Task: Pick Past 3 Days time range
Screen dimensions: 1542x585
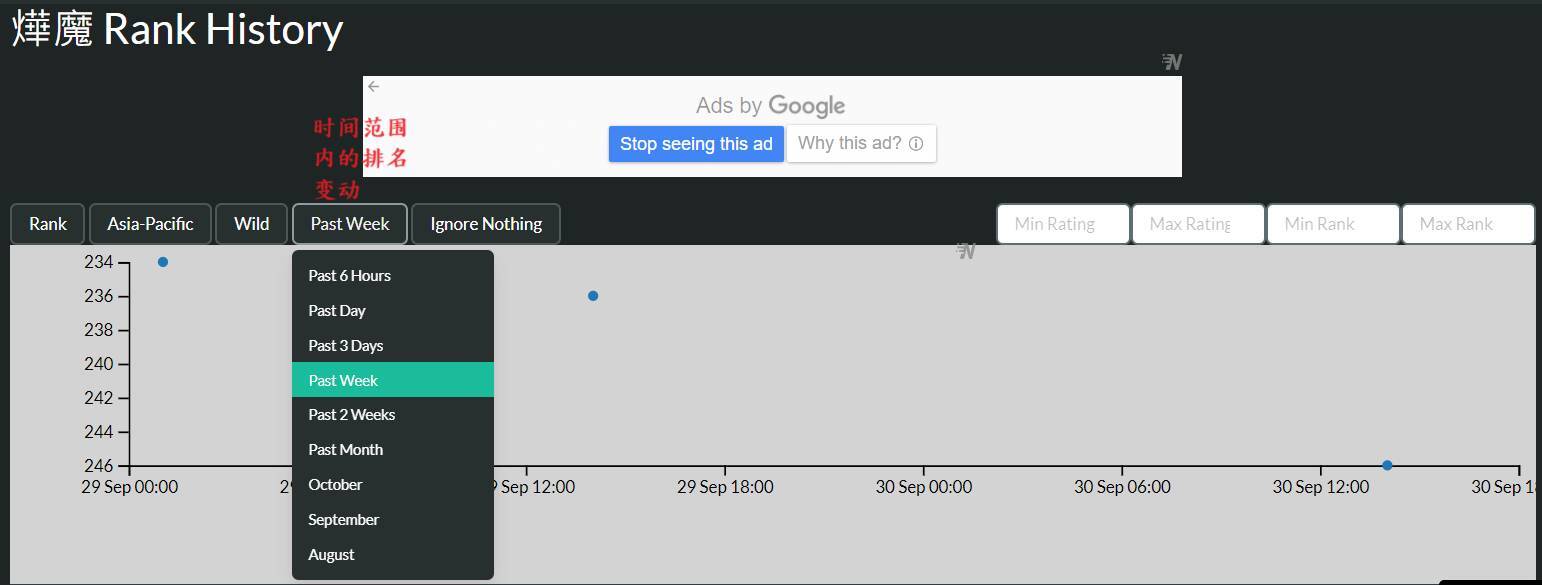Action: coord(346,346)
